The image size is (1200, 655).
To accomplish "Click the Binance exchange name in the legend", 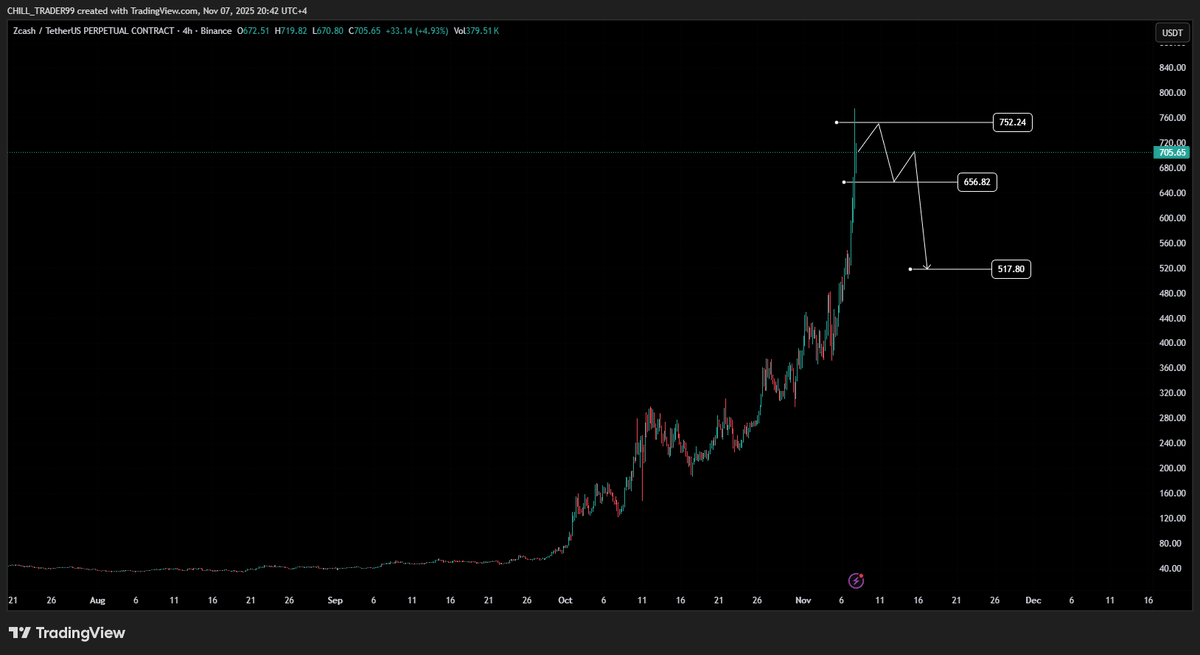I will [216, 31].
